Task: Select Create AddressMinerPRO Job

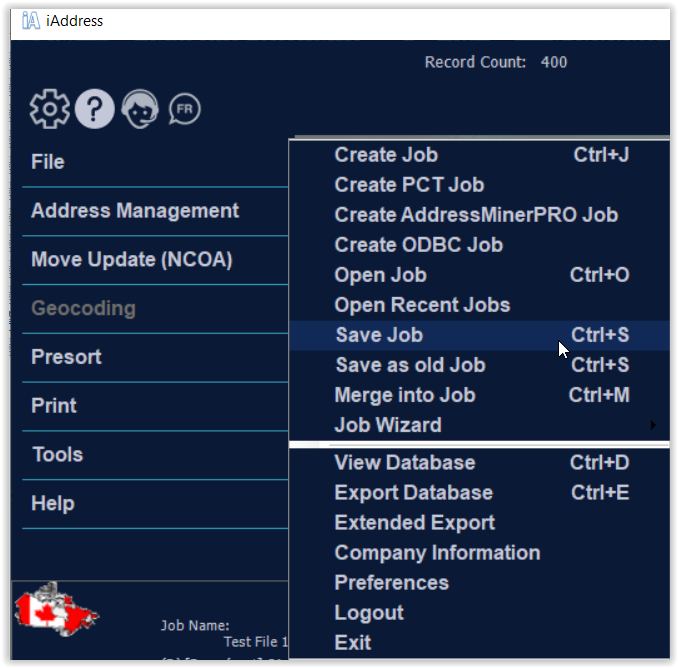Action: tap(479, 215)
